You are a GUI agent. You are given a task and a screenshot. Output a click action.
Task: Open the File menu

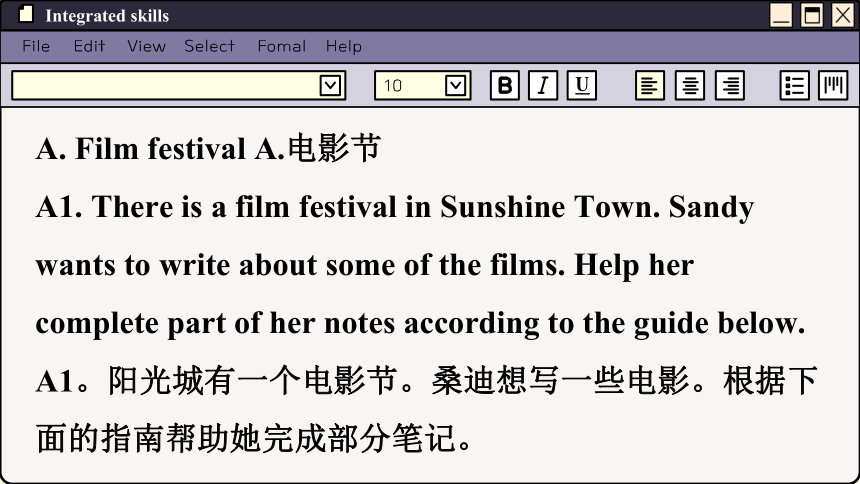coord(36,46)
